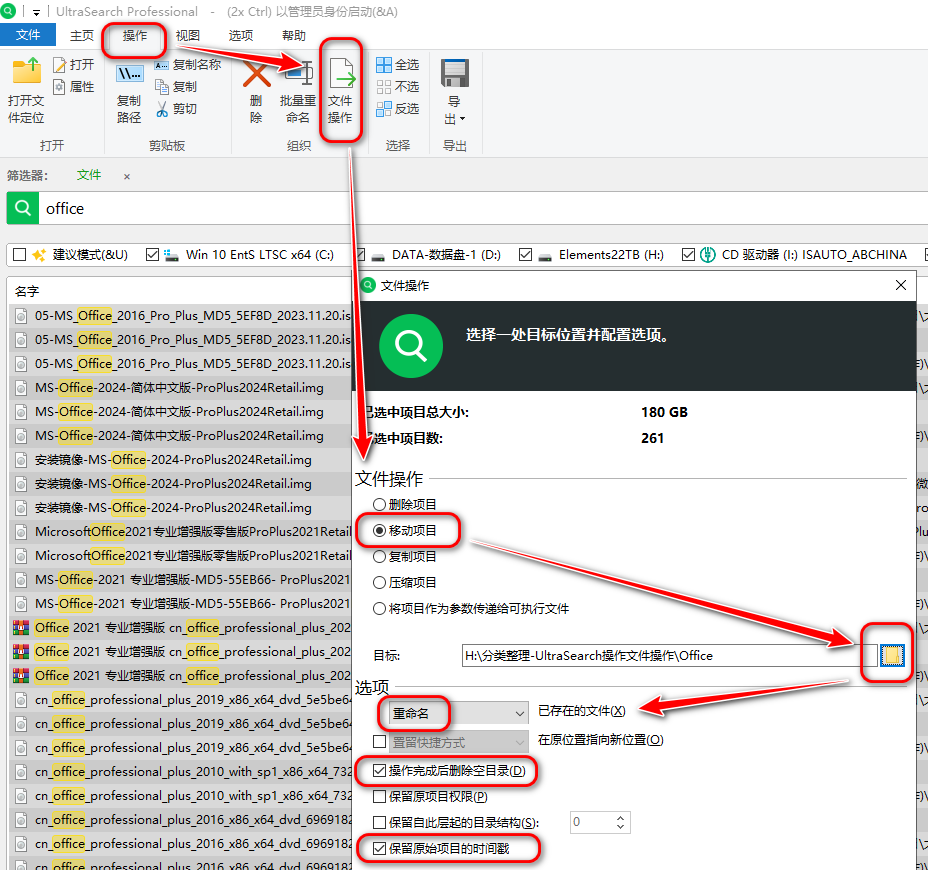Click the Open File Location icon
The width and height of the screenshot is (928, 870).
[x=27, y=71]
